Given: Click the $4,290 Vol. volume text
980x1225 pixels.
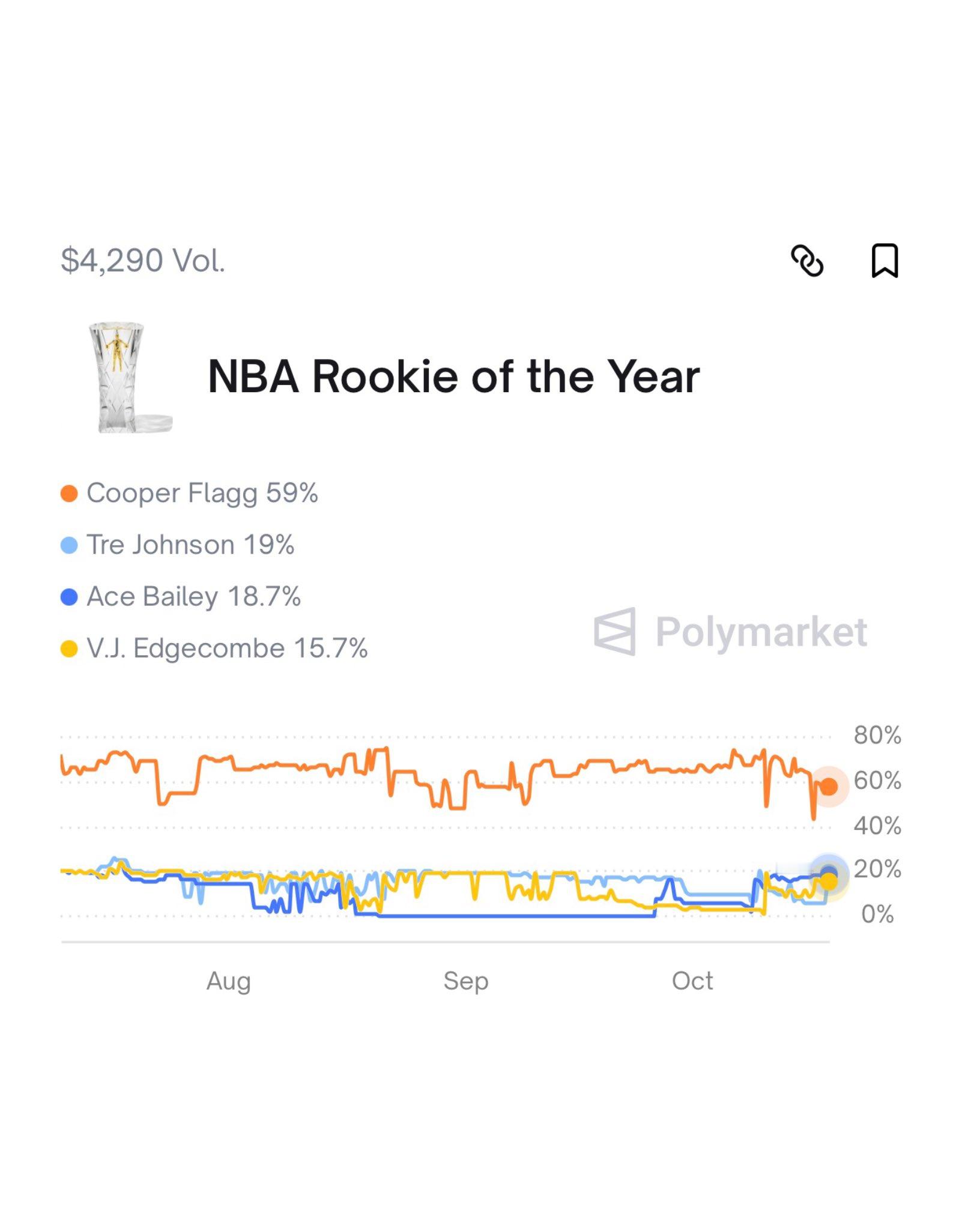Looking at the screenshot, I should pyautogui.click(x=143, y=261).
